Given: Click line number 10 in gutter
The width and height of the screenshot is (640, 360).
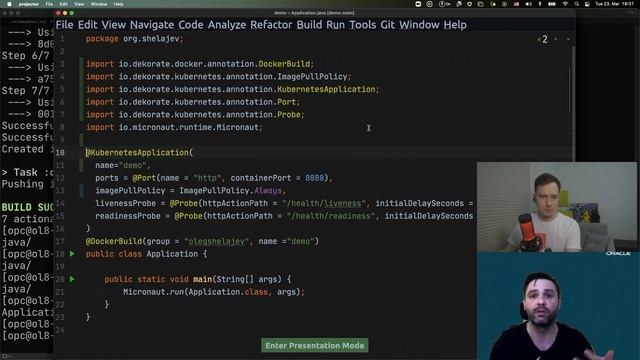Looking at the screenshot, I should pos(60,153).
